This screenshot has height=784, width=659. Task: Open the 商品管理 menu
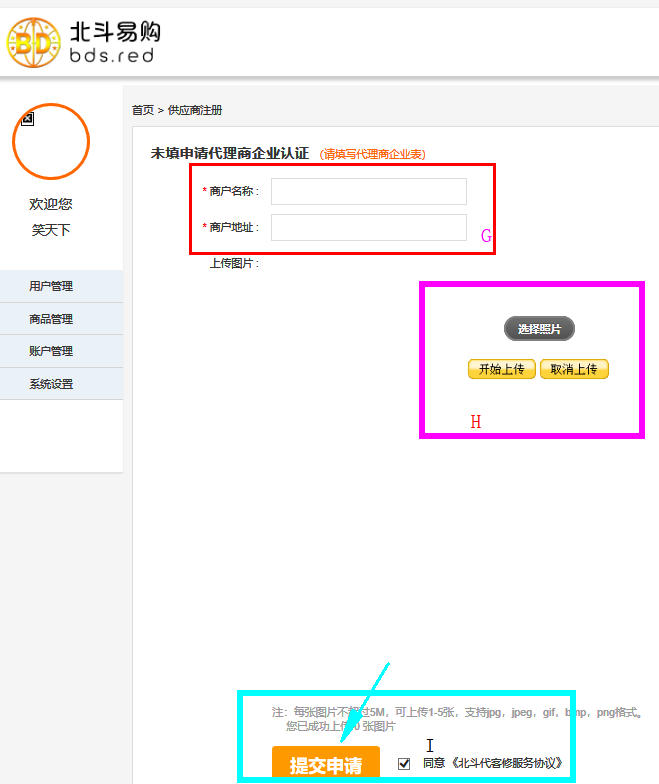coord(51,319)
